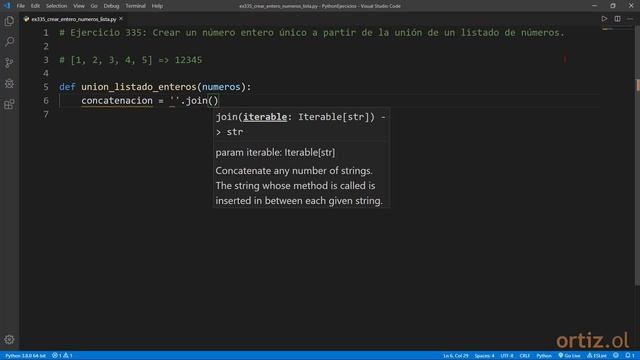Start Go Live server
The image size is (640, 360).
click(569, 356)
